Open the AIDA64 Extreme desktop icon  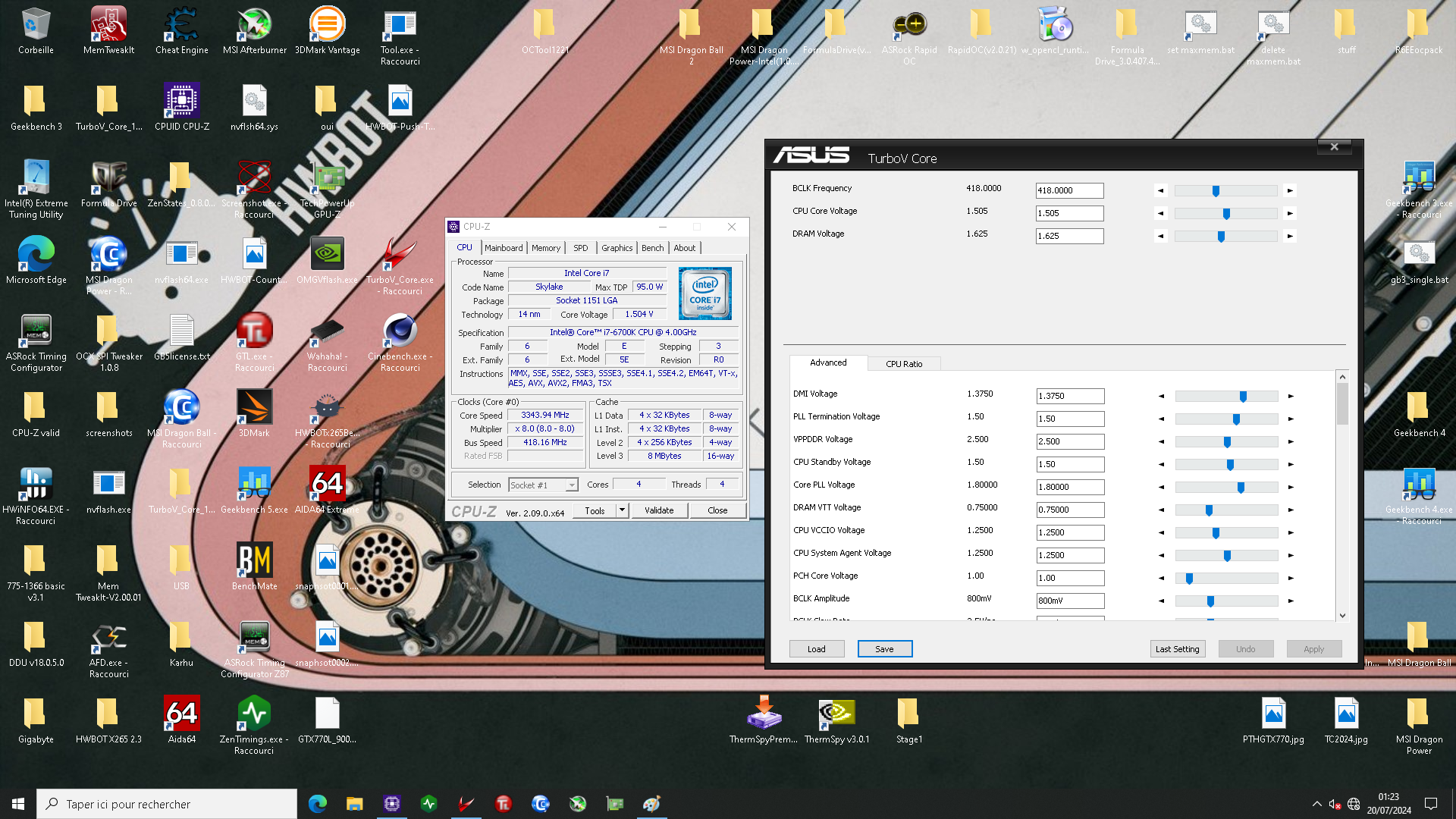point(327,490)
